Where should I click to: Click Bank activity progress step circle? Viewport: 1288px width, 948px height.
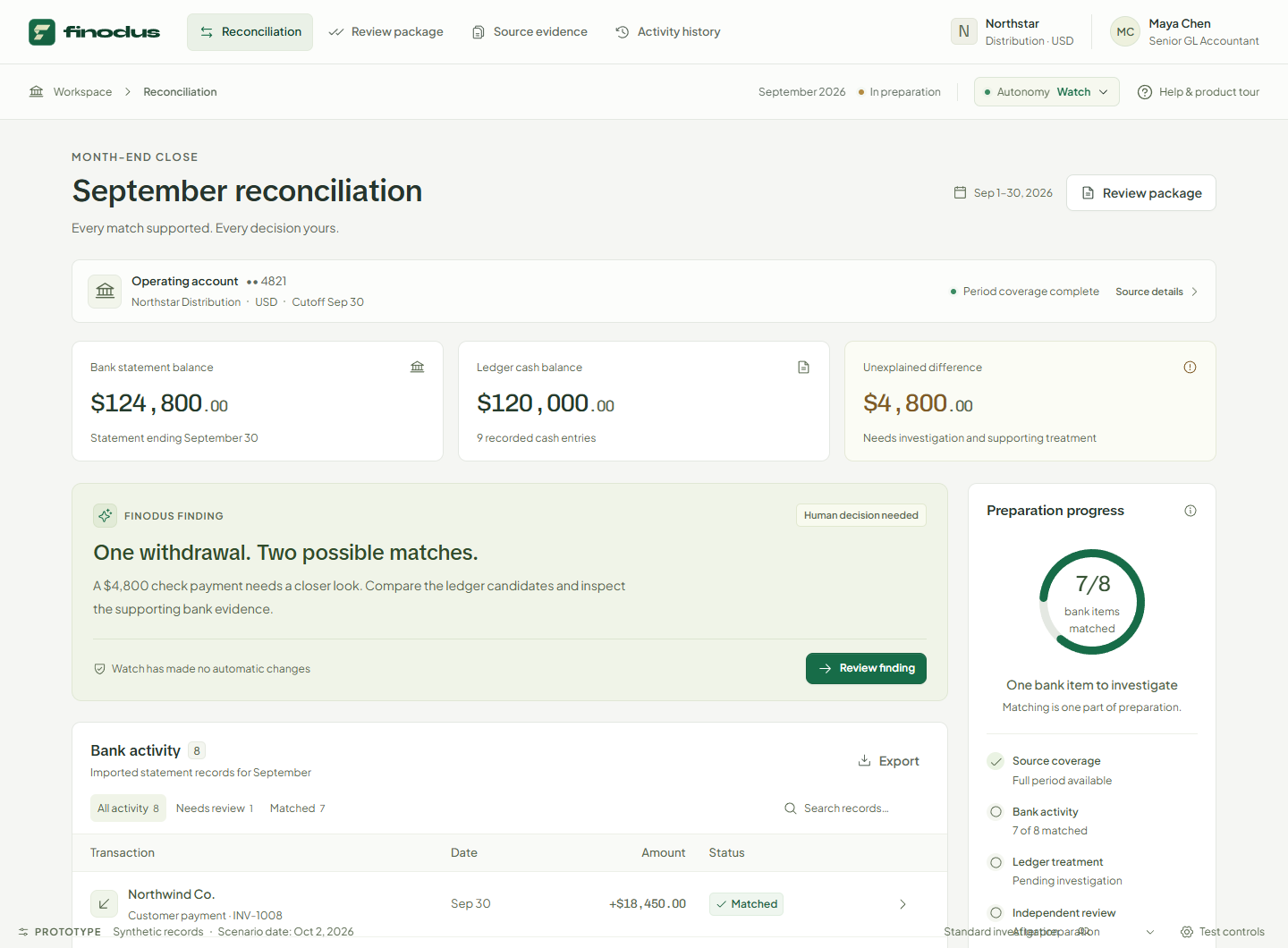coord(996,812)
